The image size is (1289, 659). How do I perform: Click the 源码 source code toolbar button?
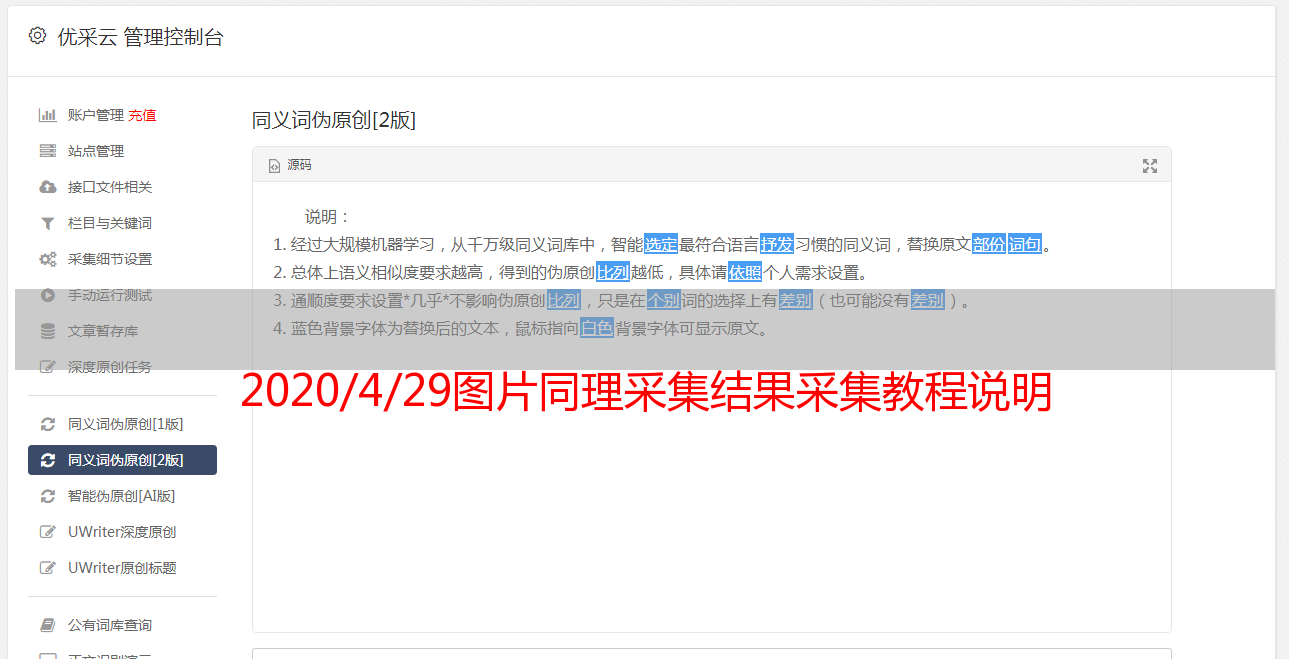pyautogui.click(x=290, y=165)
